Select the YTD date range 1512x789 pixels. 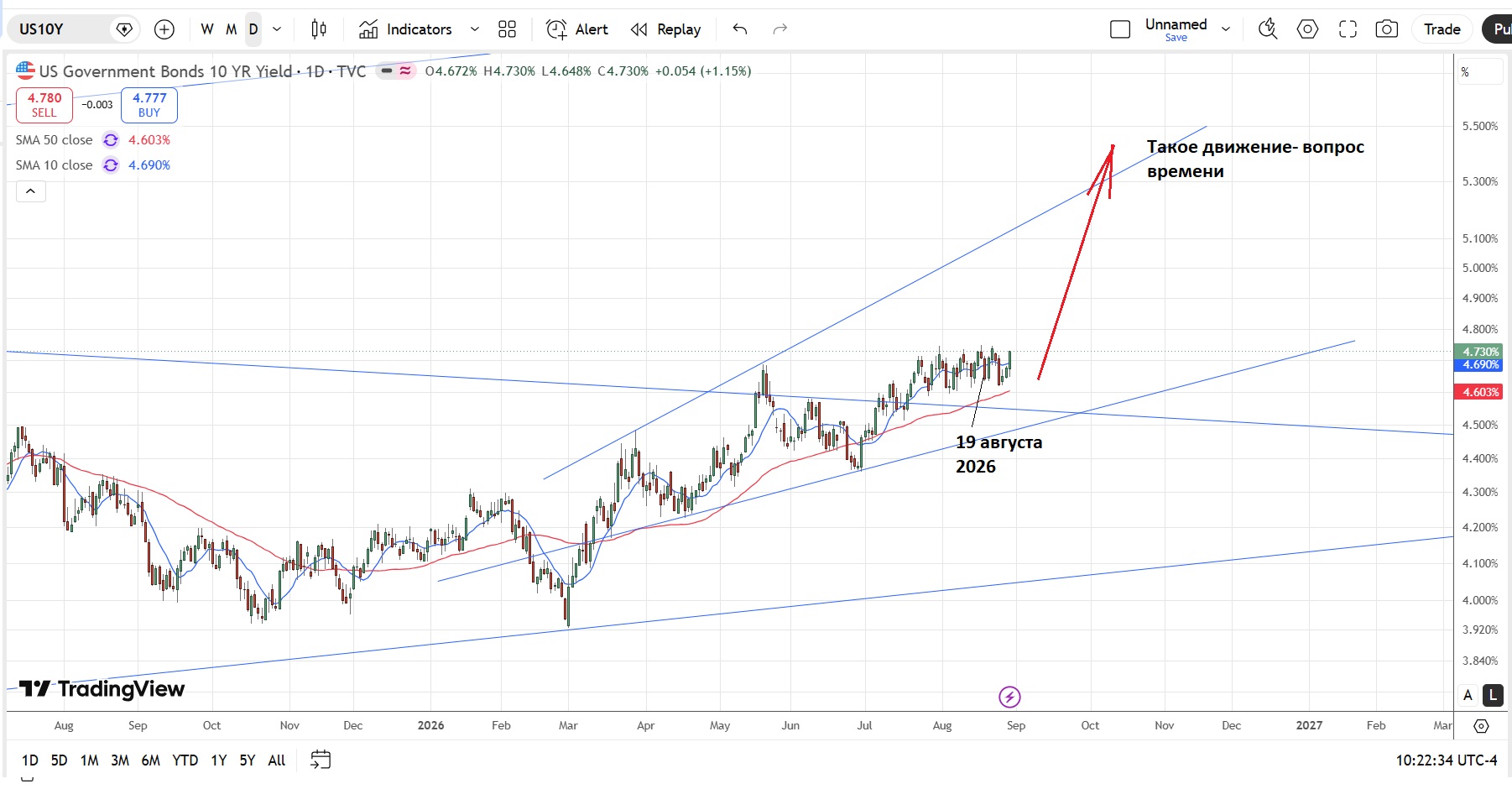point(185,760)
